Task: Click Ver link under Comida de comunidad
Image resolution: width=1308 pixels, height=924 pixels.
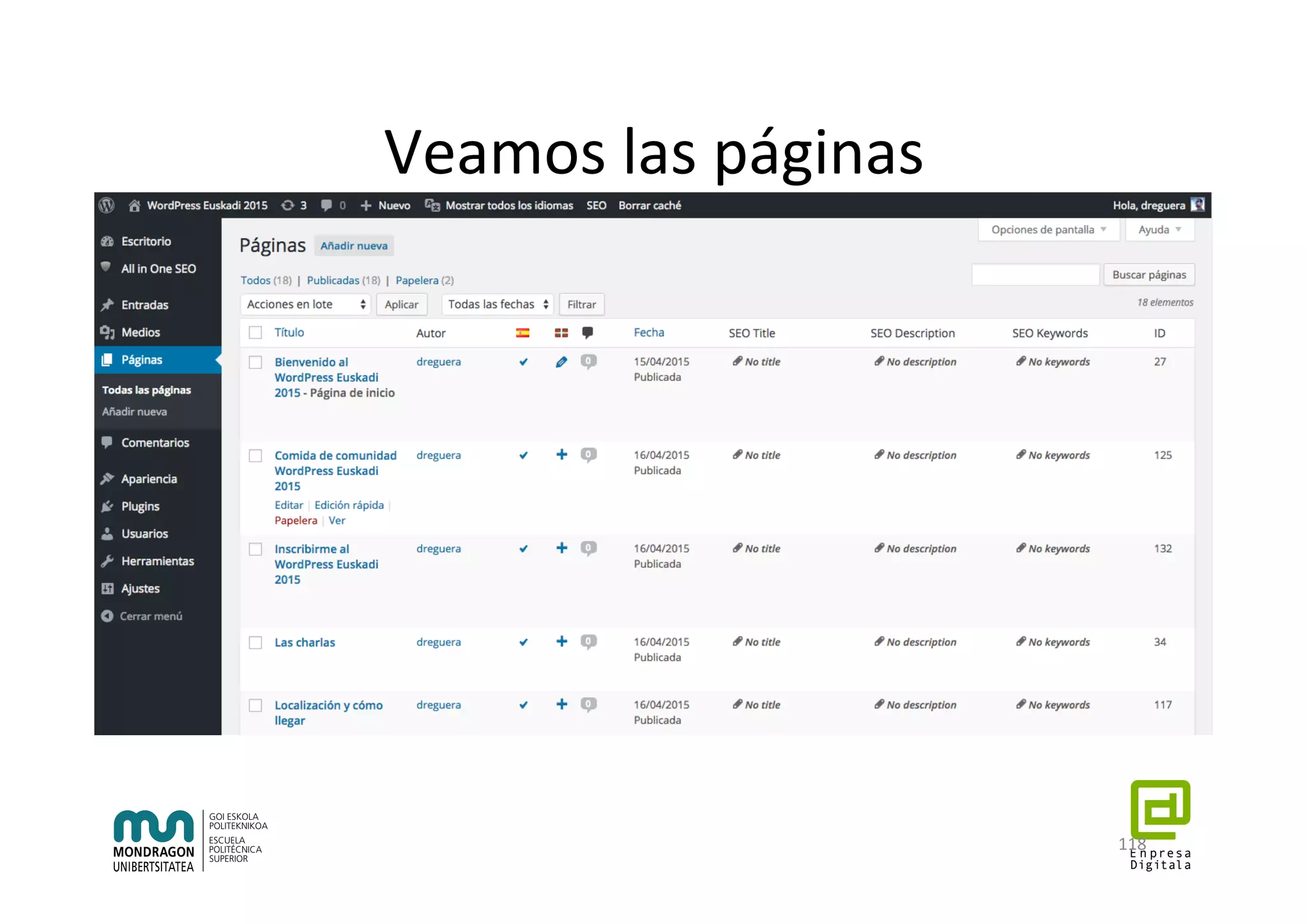Action: point(337,520)
